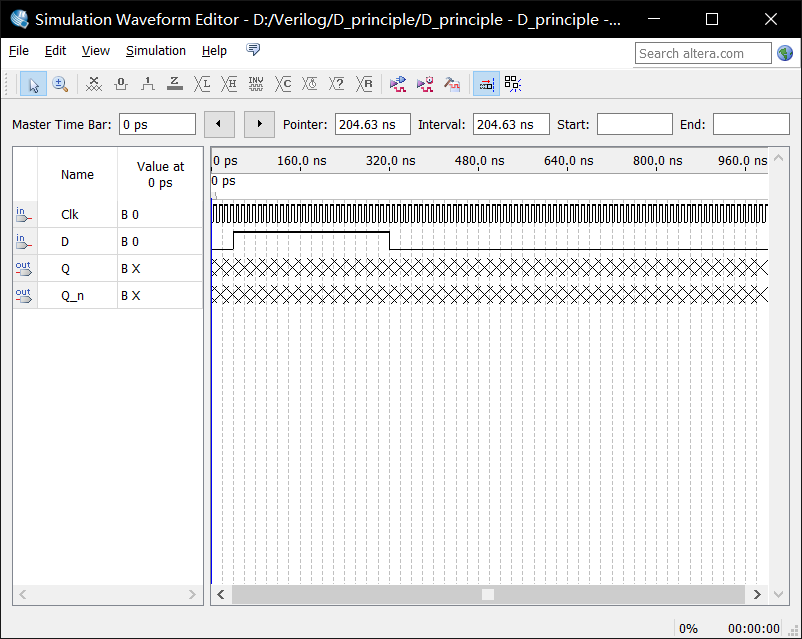Click the 640.0 ns timeline marker
Screen dimensions: 802x639
568,161
